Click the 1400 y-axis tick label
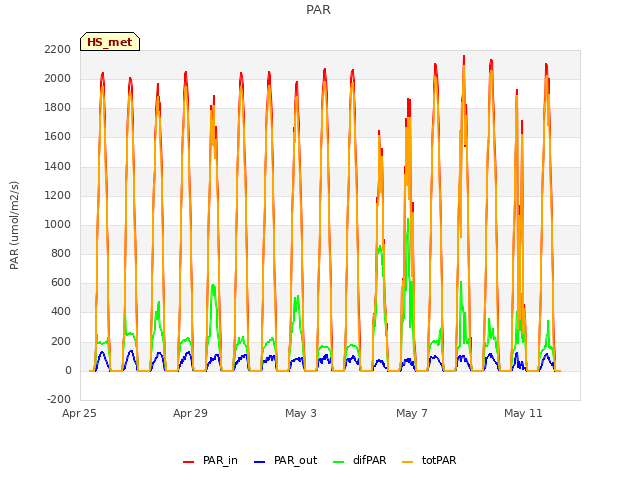Screen dimensions: 640x480 [58, 166]
